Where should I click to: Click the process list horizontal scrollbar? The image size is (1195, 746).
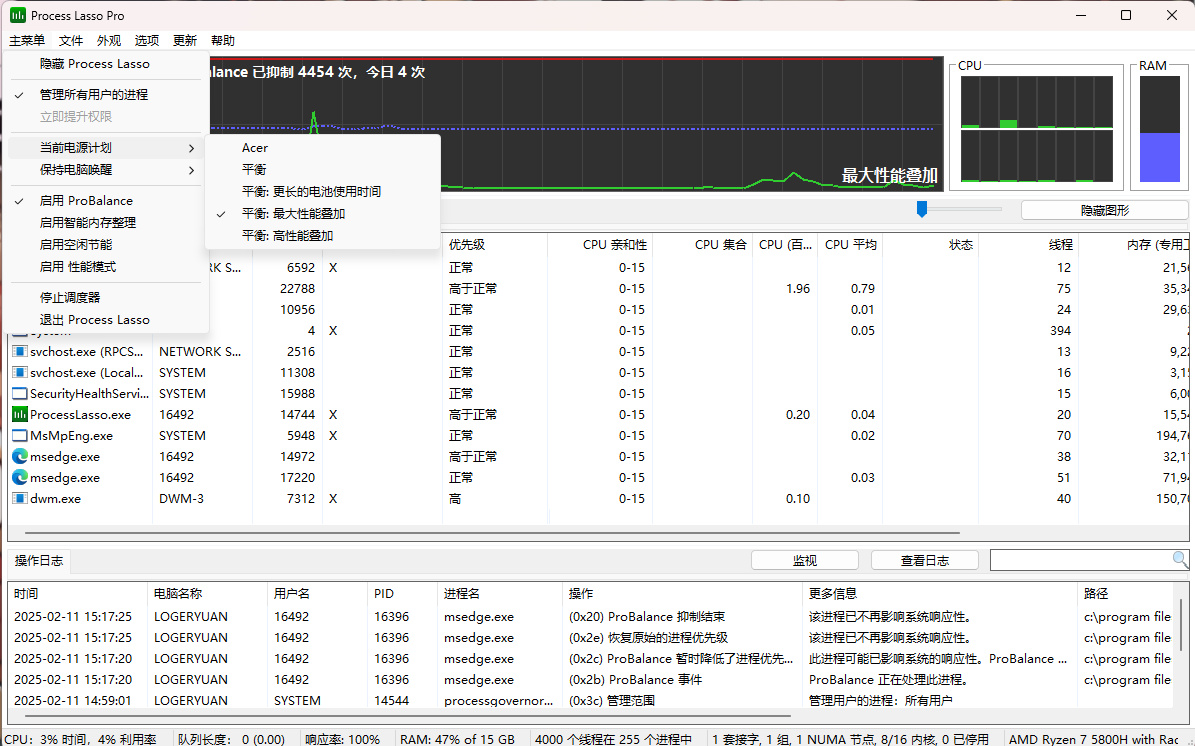click(492, 533)
